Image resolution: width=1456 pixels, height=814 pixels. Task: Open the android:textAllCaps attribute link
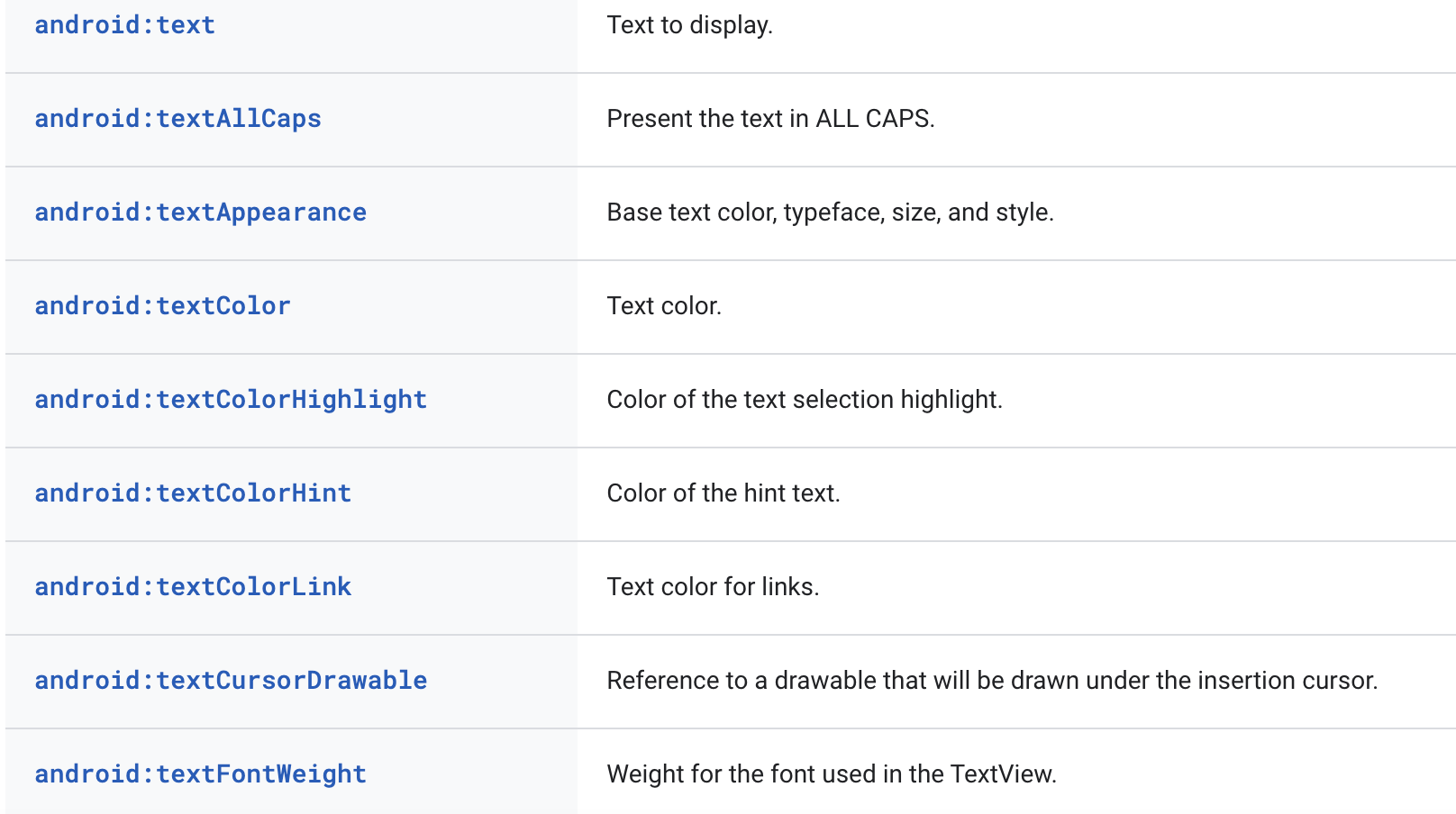coord(177,119)
